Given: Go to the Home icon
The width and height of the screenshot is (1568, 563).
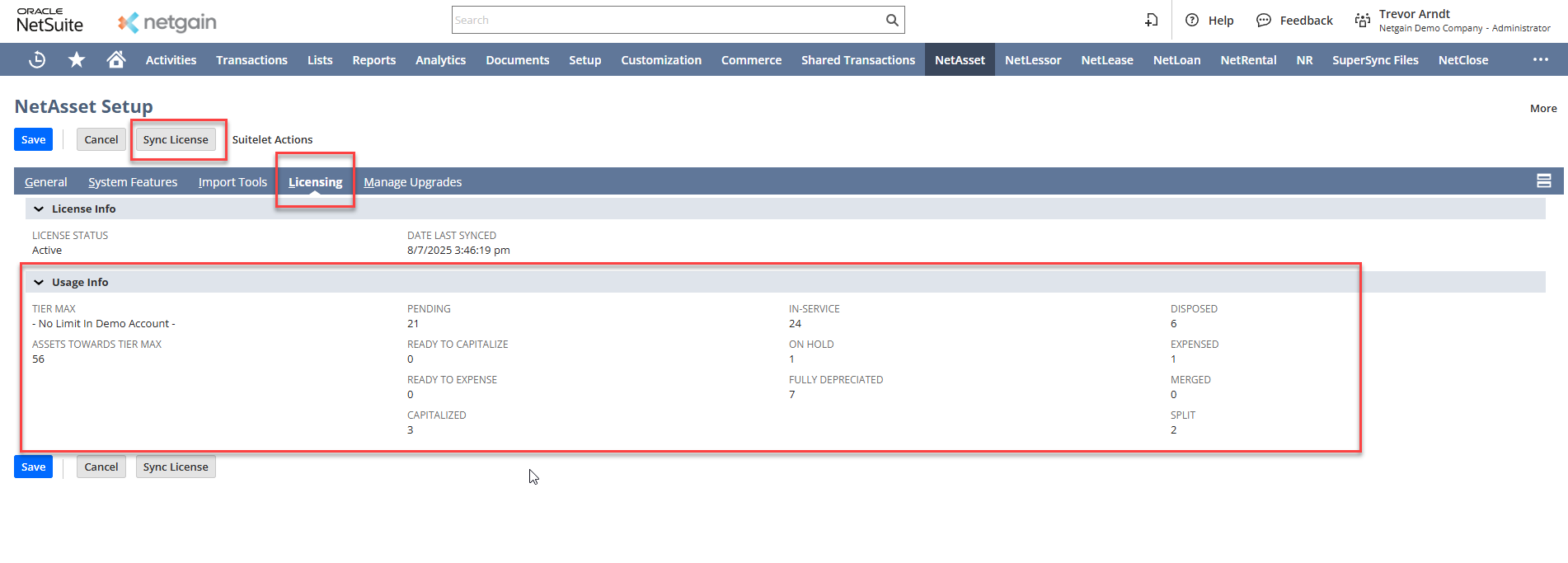Looking at the screenshot, I should pos(116,59).
